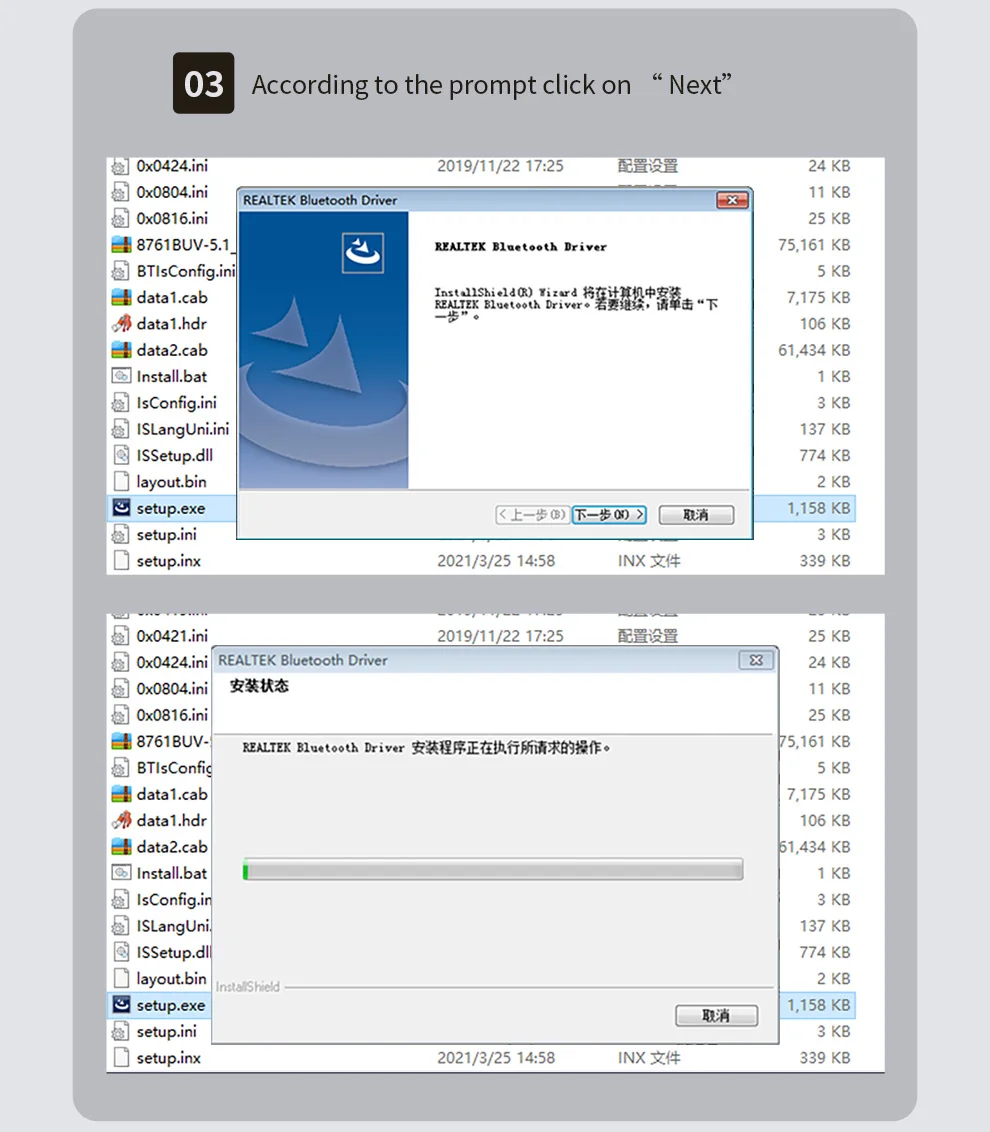Click the layout.bin icon behind the welcome wizard

point(121,482)
